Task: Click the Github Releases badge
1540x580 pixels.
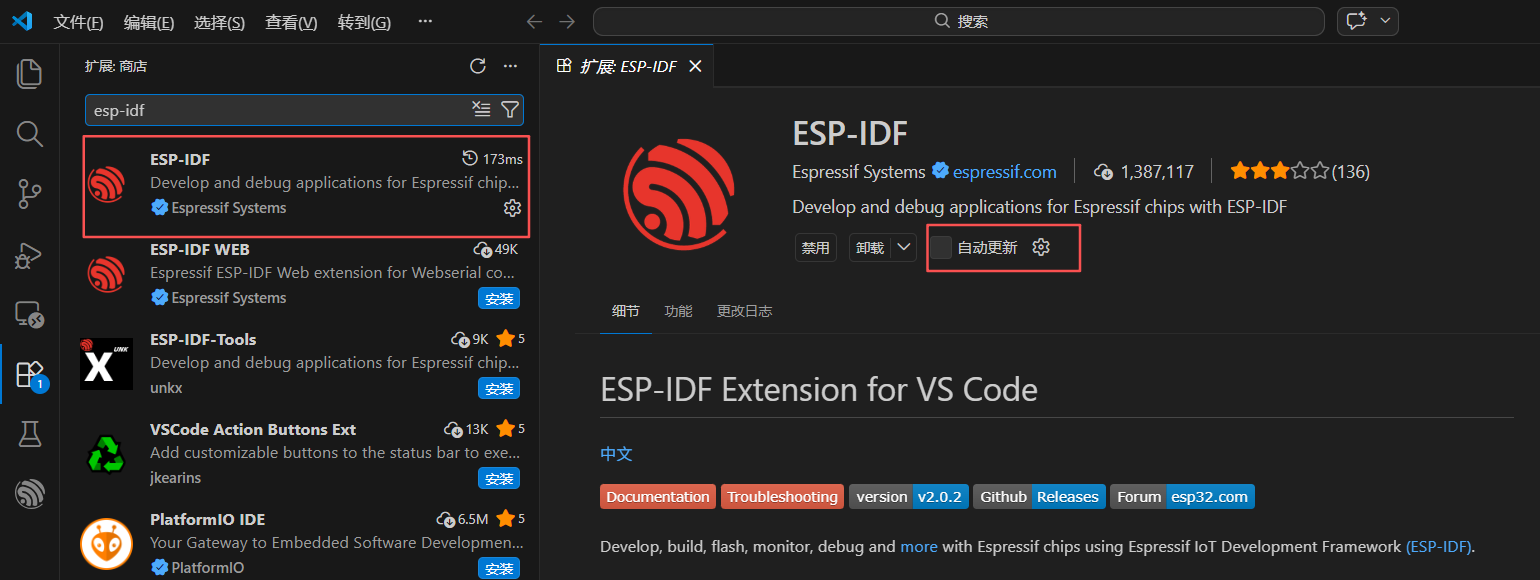Action: (x=1039, y=497)
